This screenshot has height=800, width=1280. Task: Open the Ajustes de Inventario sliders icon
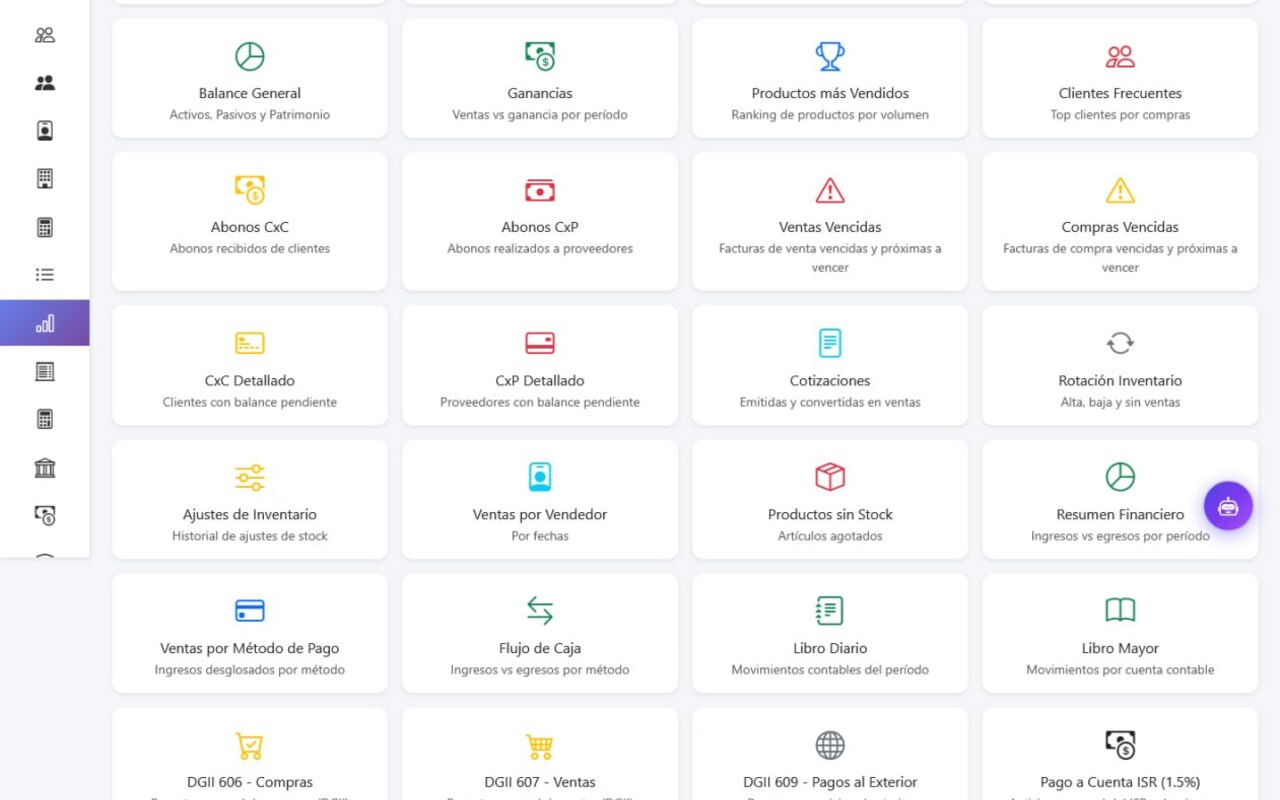pyautogui.click(x=250, y=477)
